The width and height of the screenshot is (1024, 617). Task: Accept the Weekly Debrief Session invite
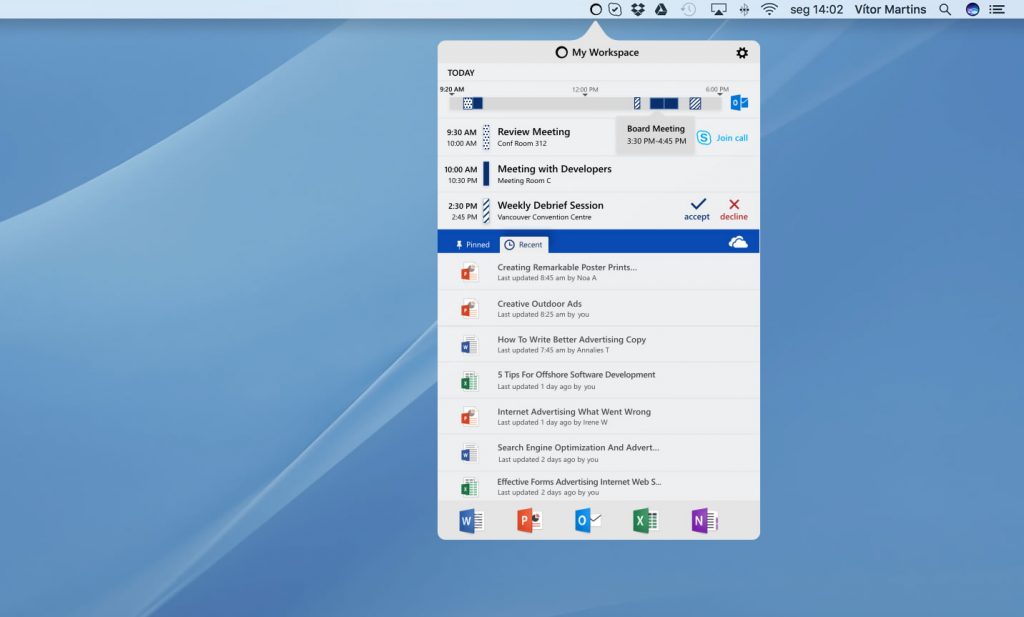tap(697, 208)
